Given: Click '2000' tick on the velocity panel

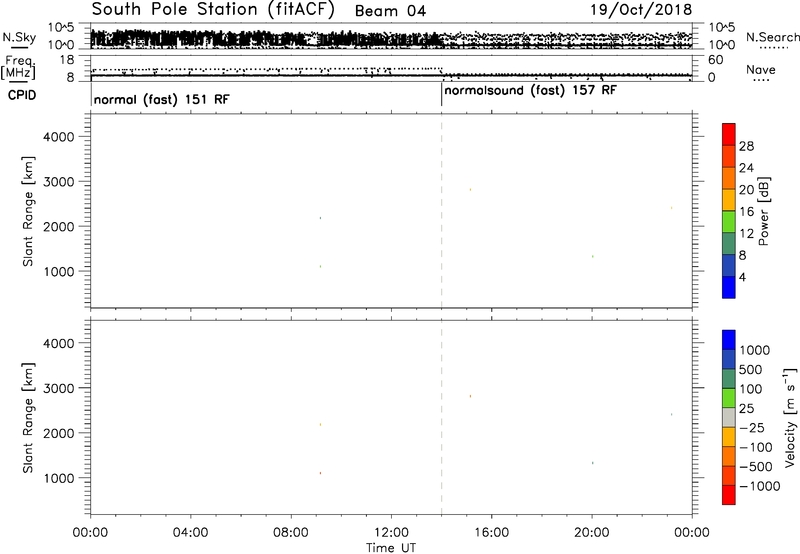Looking at the screenshot, I should tap(59, 433).
